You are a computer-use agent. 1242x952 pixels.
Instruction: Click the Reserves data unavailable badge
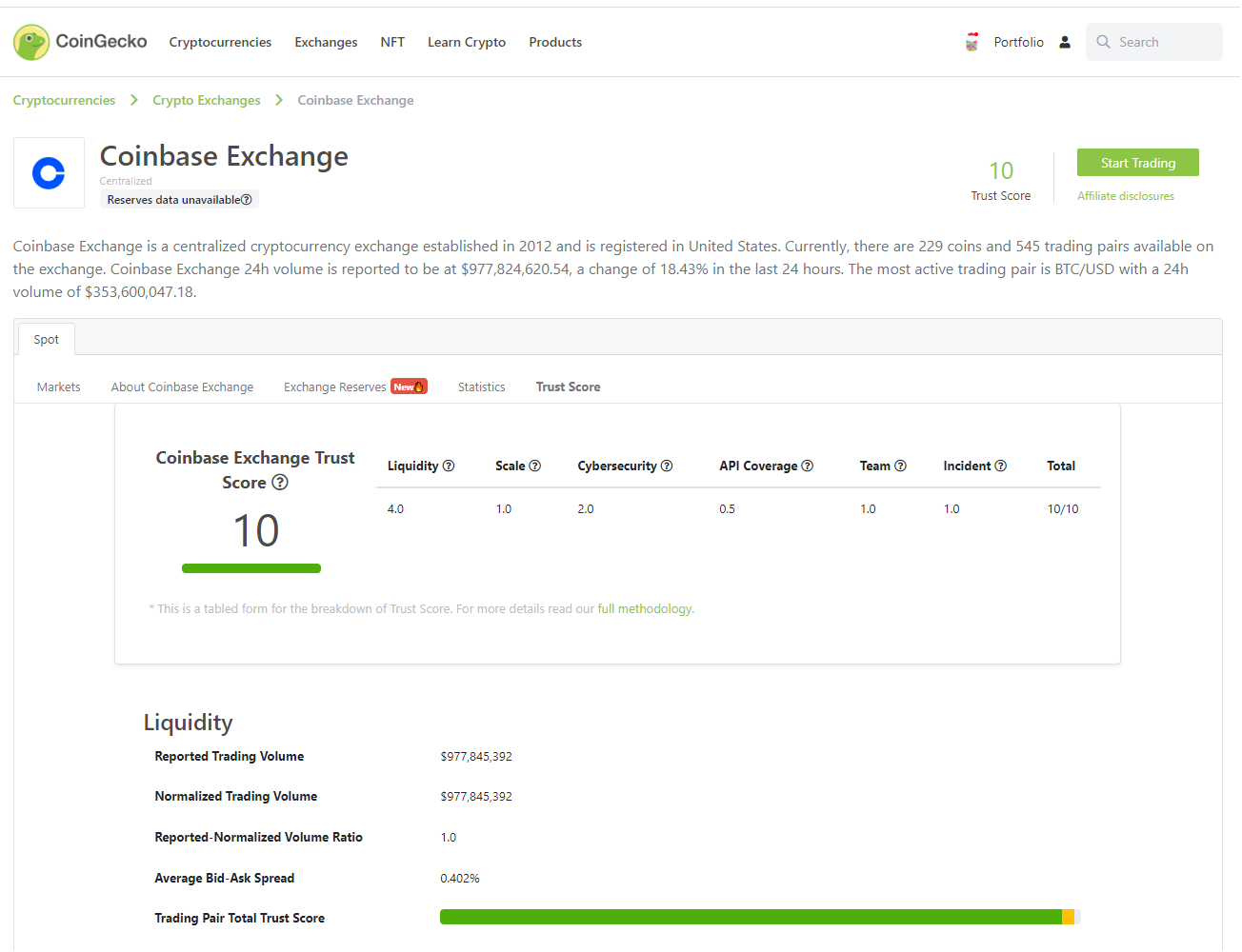coord(179,200)
